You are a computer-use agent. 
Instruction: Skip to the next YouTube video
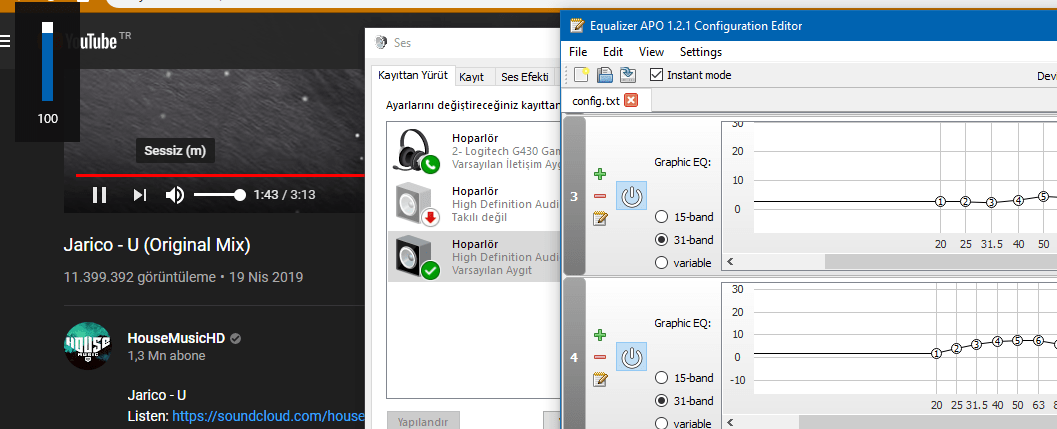click(139, 195)
